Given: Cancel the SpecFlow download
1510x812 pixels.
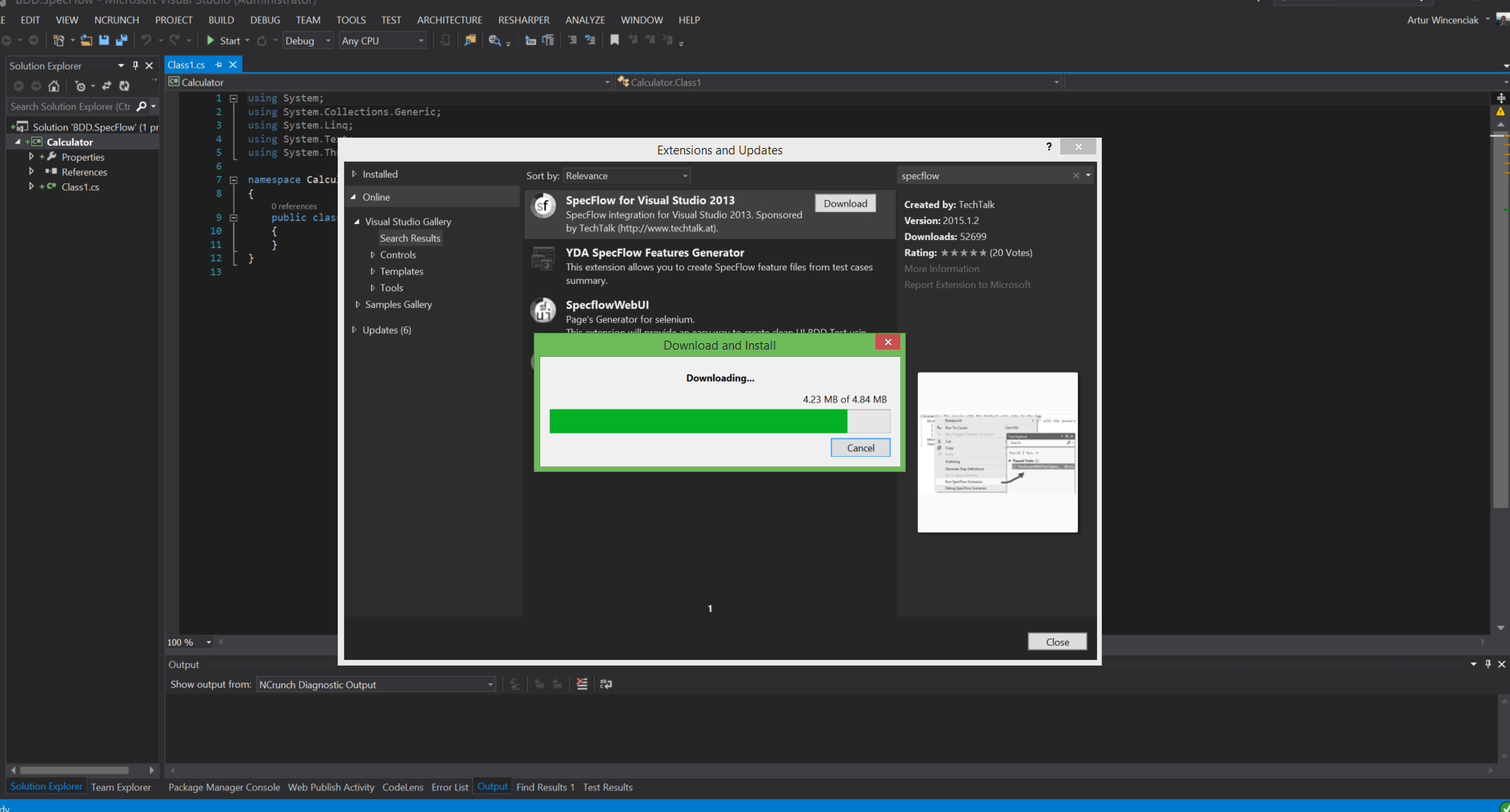Looking at the screenshot, I should click(x=860, y=448).
